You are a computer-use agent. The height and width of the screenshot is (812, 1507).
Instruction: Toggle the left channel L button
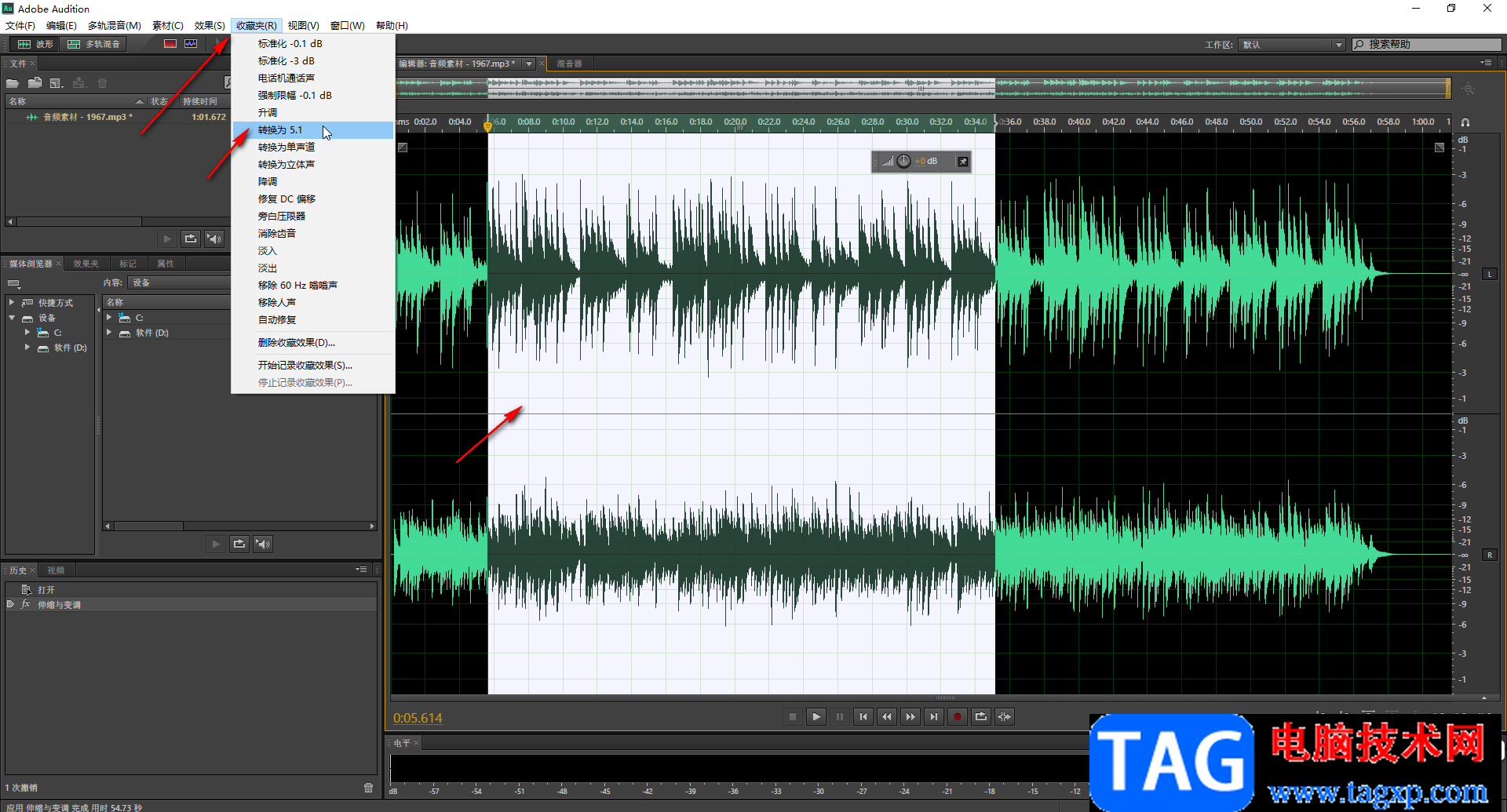1490,274
